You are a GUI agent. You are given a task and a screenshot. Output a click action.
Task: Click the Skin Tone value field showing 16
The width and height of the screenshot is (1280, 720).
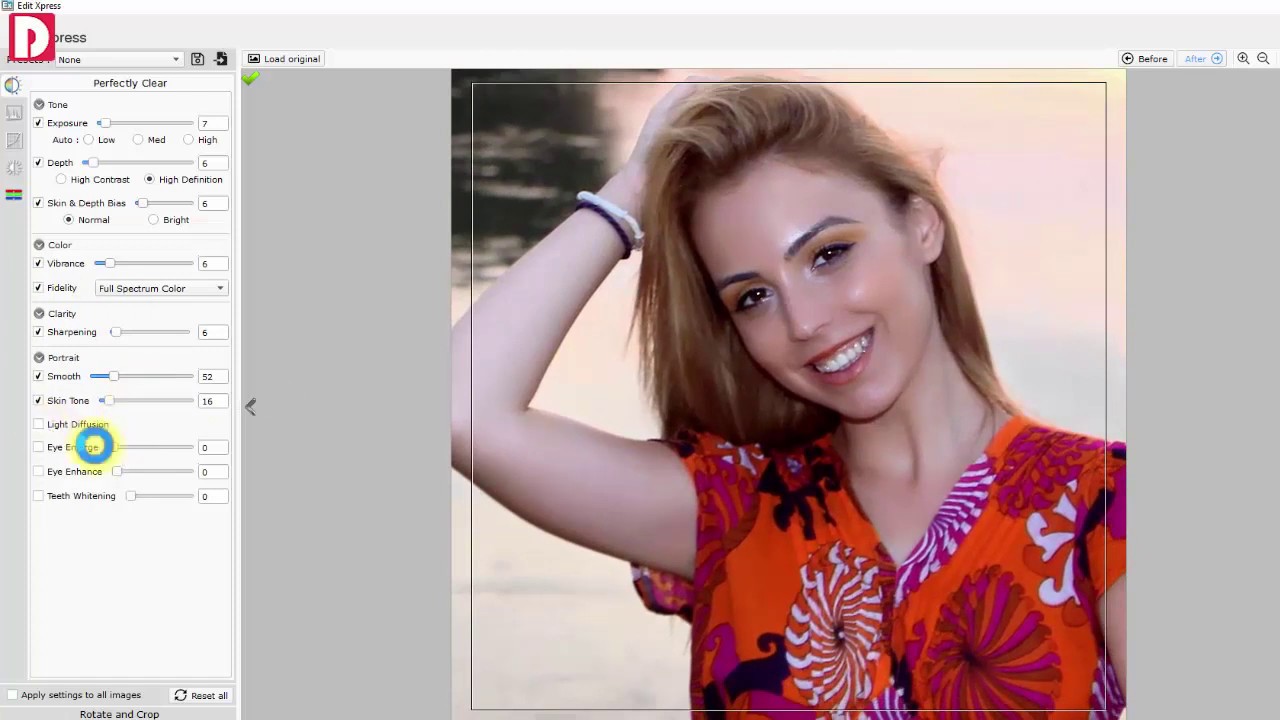[212, 401]
